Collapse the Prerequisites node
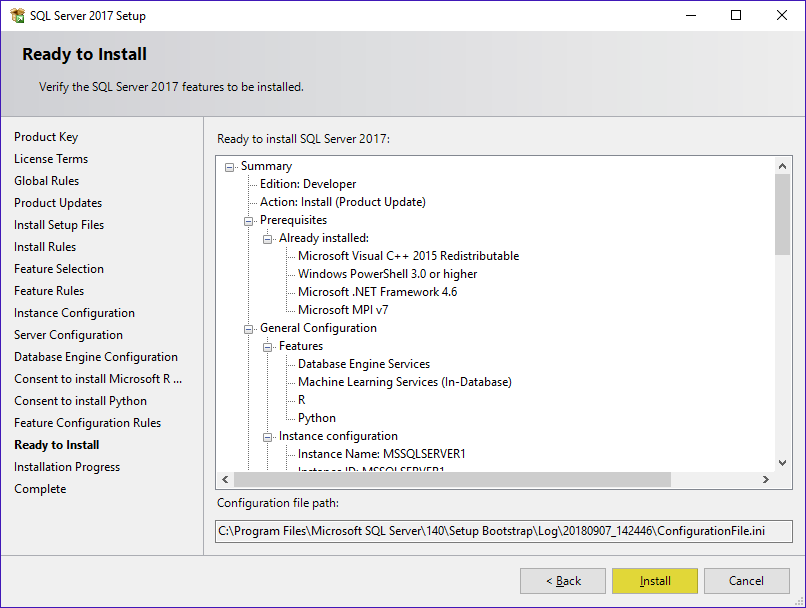 point(248,221)
